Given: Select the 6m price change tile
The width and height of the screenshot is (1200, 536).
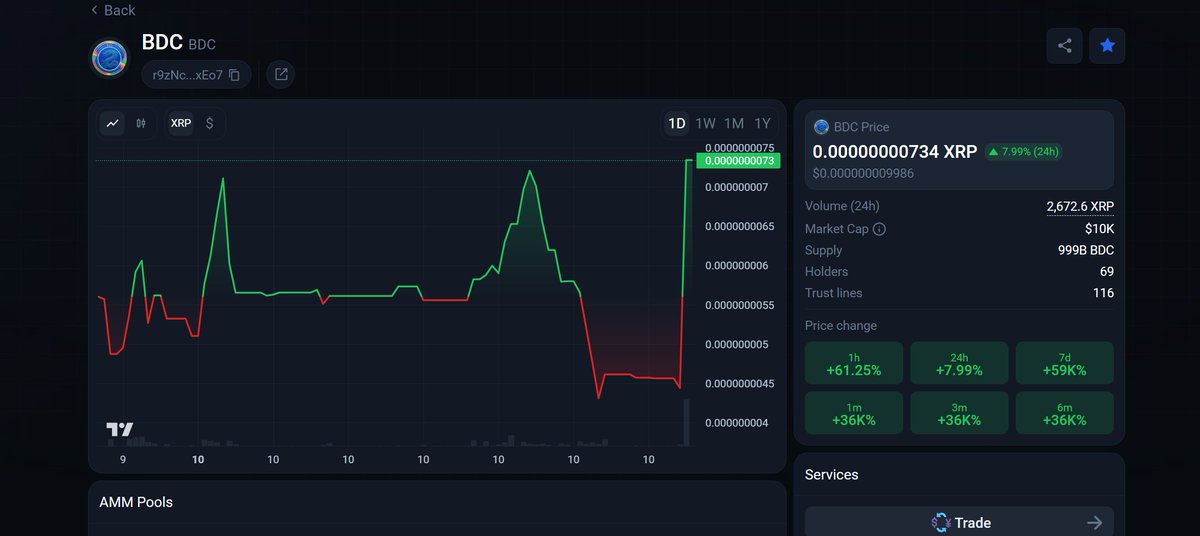Looking at the screenshot, I should (x=1065, y=413).
